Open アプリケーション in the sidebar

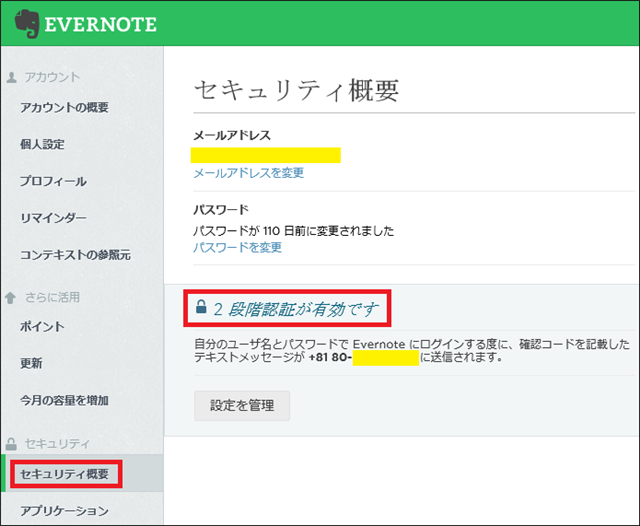coord(64,511)
